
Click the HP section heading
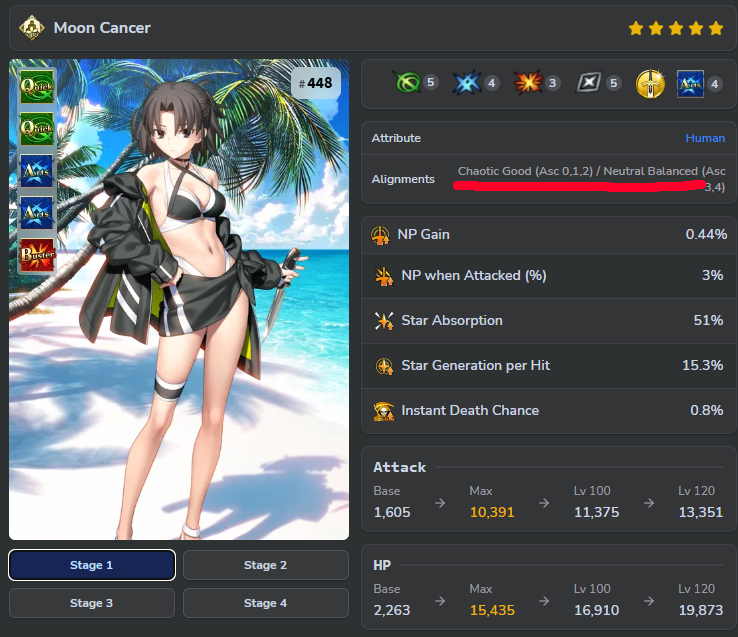382,565
